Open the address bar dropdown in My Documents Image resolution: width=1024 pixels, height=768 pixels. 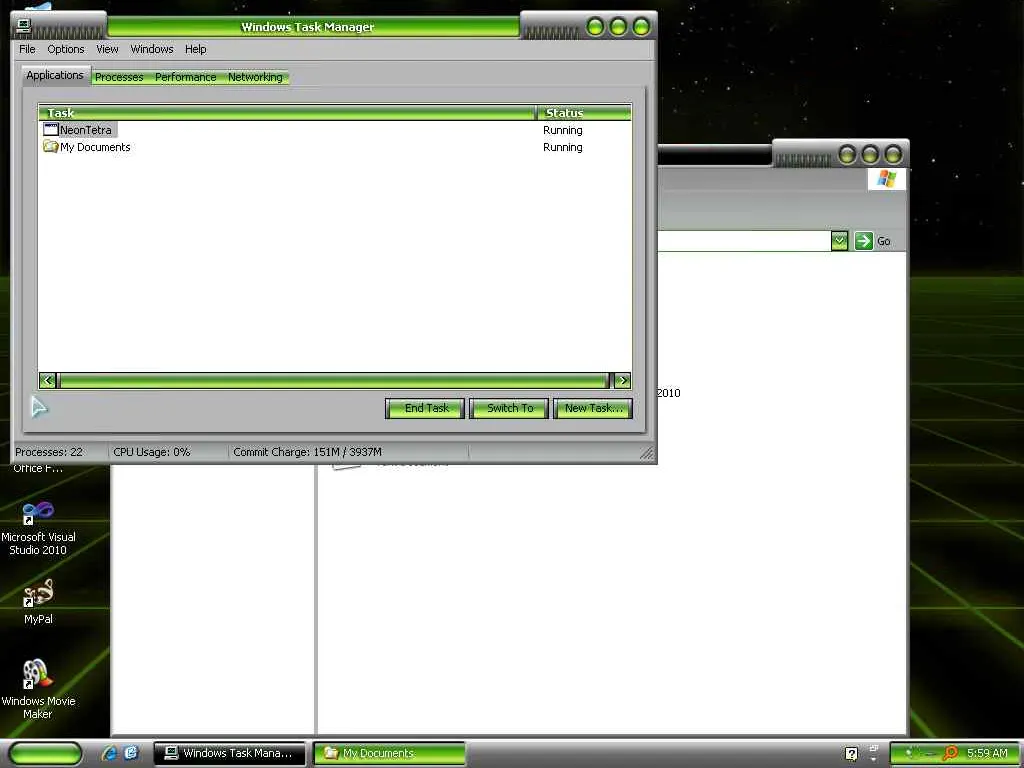coord(839,241)
